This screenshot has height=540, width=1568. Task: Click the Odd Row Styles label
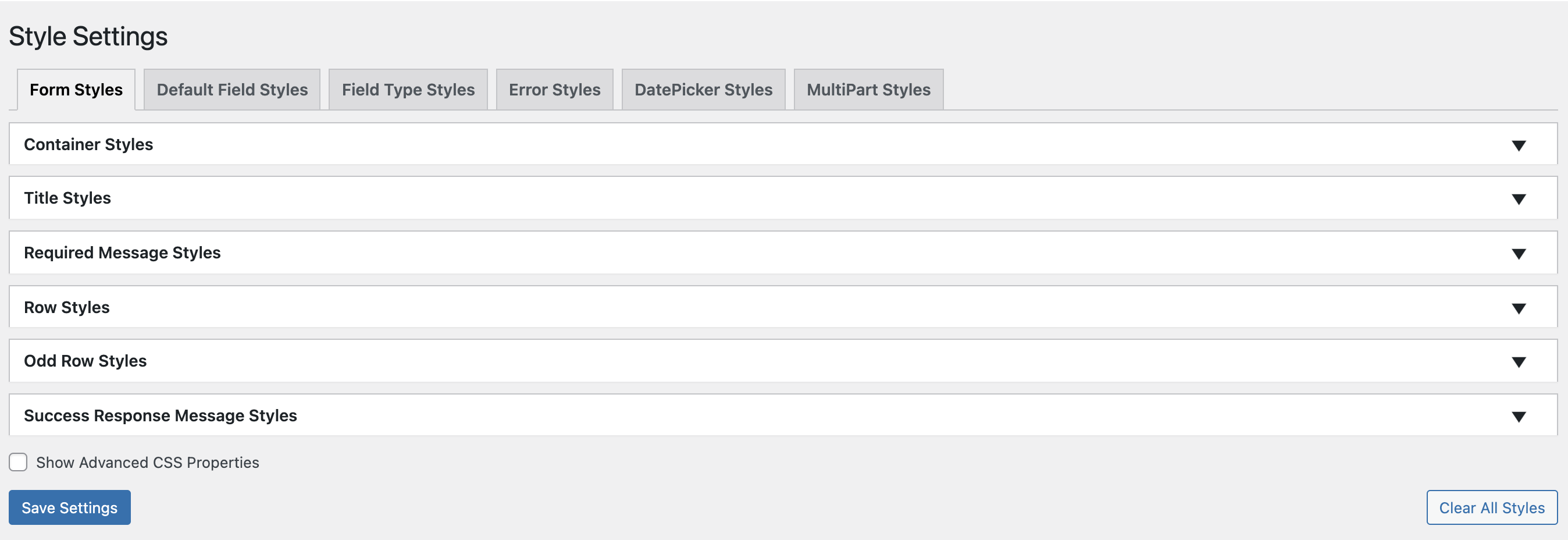pos(85,361)
